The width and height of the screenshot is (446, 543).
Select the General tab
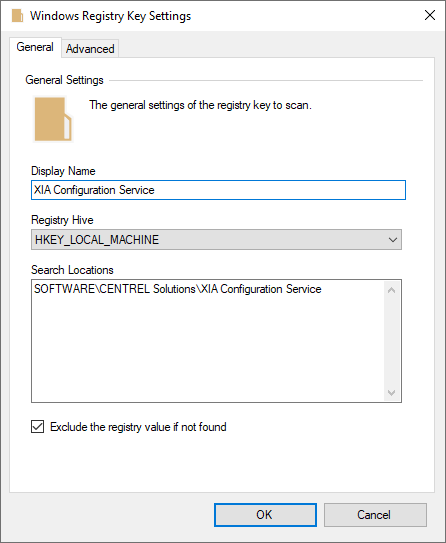coord(35,47)
